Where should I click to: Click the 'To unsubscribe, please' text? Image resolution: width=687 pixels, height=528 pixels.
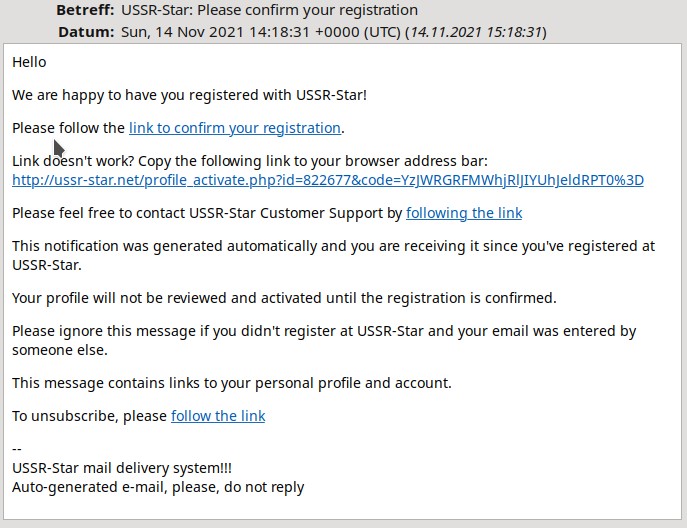89,416
